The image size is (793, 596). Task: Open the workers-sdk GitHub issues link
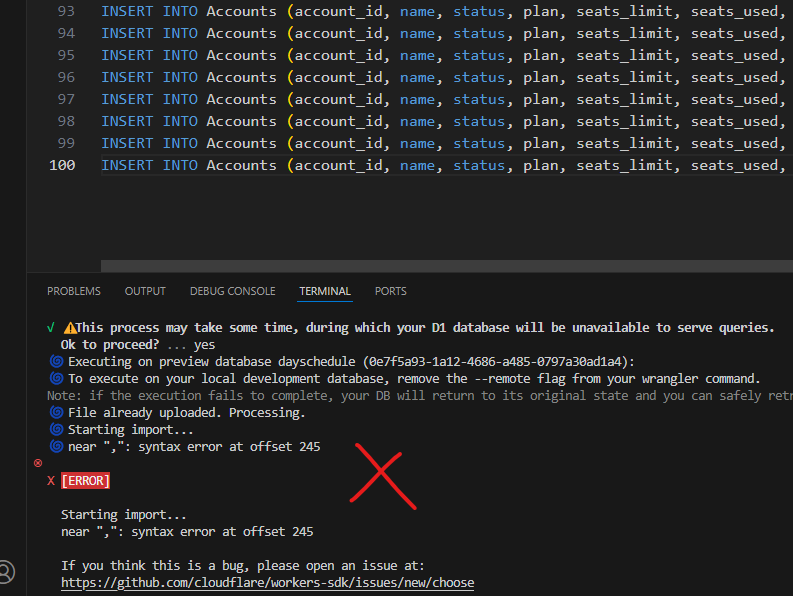tap(268, 583)
